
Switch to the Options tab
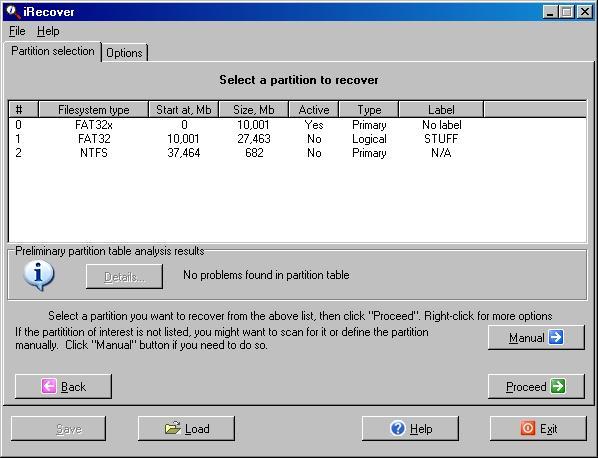(124, 53)
